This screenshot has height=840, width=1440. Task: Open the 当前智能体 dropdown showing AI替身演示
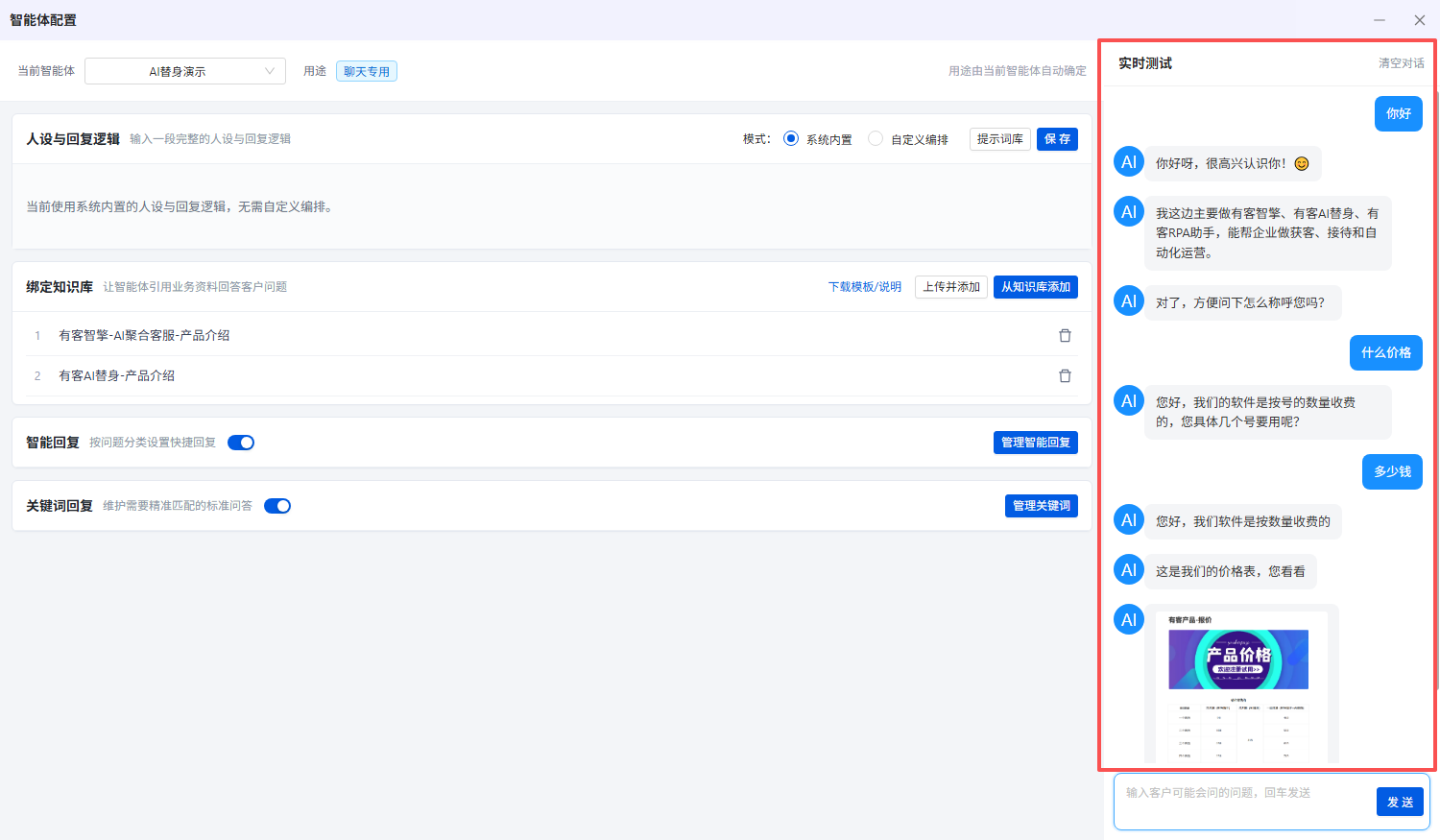(x=185, y=71)
